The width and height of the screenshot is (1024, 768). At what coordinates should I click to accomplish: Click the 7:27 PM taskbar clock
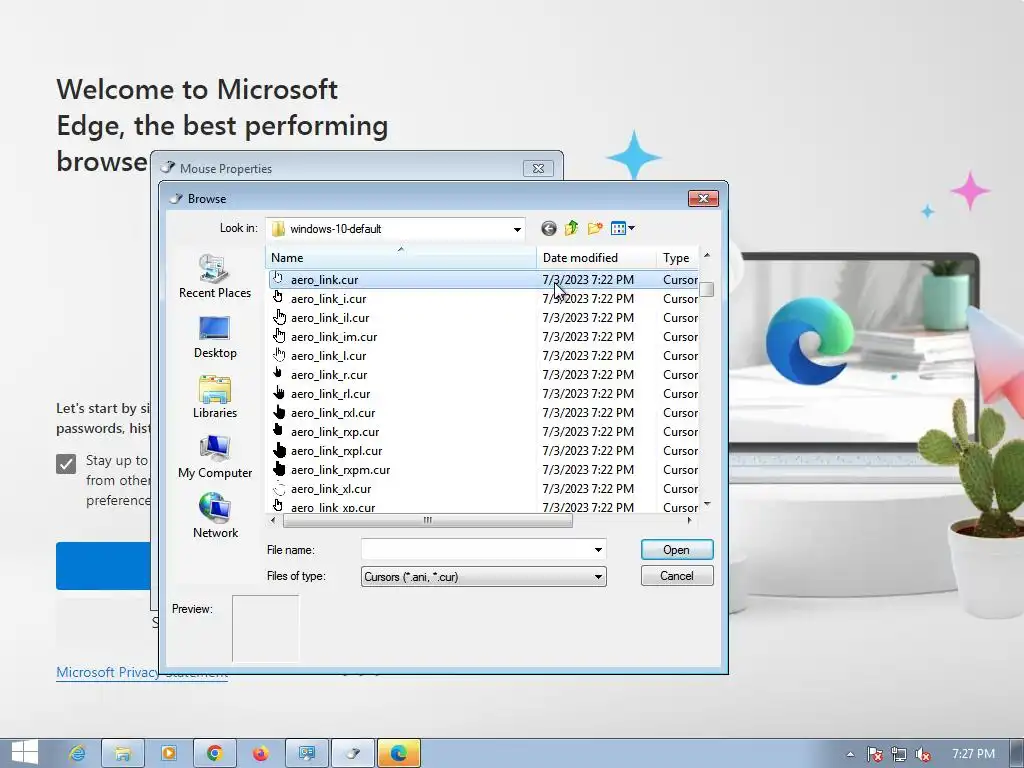click(x=973, y=754)
